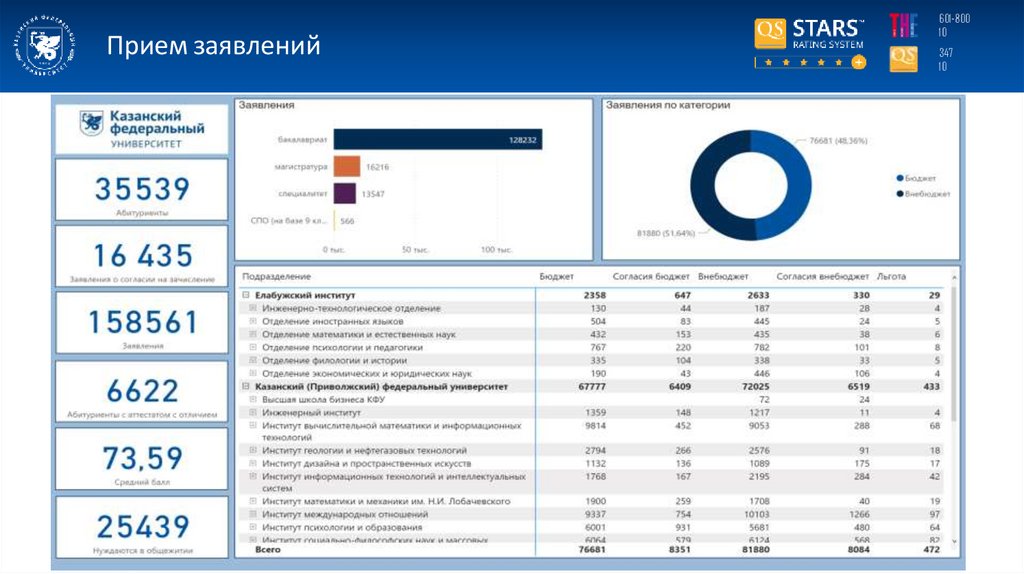Expand Институт математики и механики им. Лобачевского
Image resolution: width=1024 pixels, height=574 pixels.
tap(253, 501)
